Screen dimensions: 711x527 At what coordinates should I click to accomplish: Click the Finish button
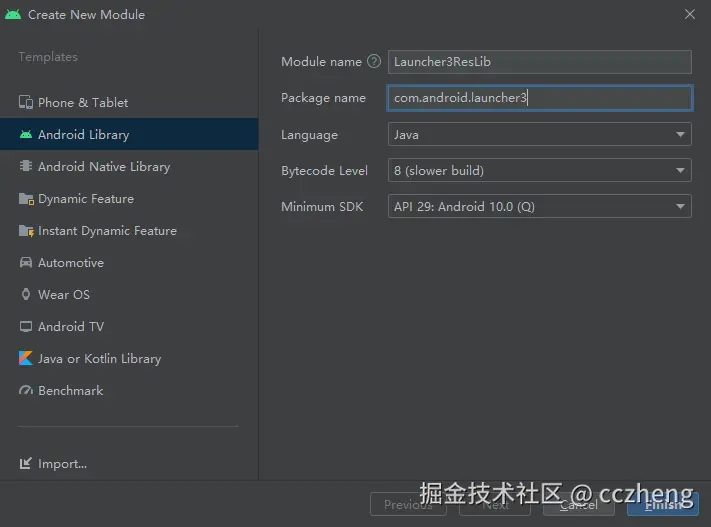(x=662, y=504)
